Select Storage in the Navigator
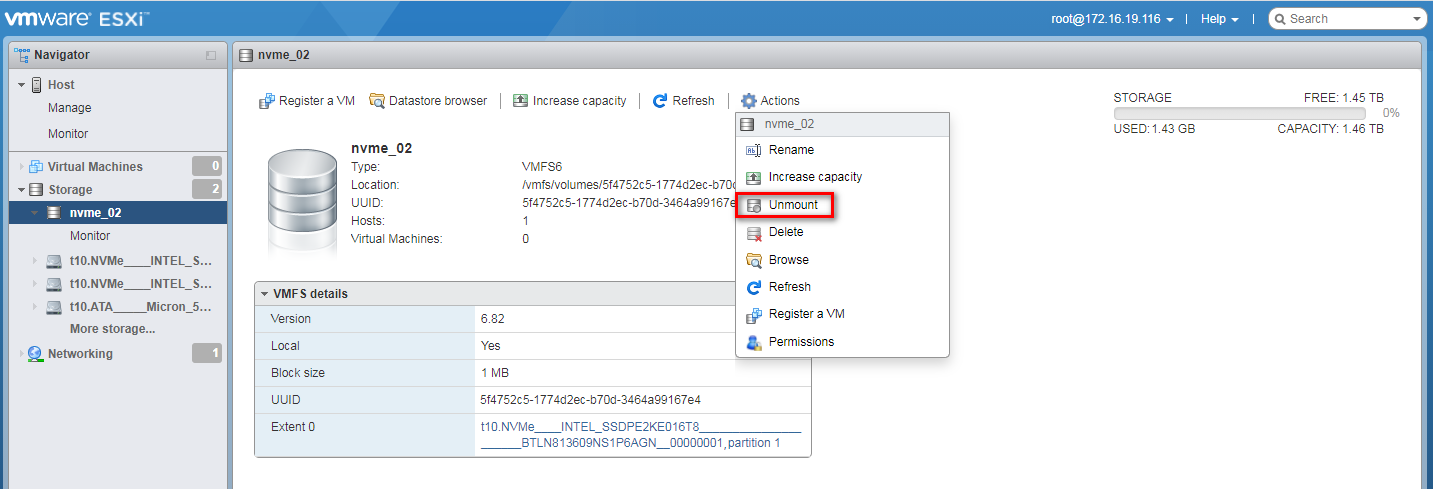Viewport: 1433px width, 489px height. 70,190
